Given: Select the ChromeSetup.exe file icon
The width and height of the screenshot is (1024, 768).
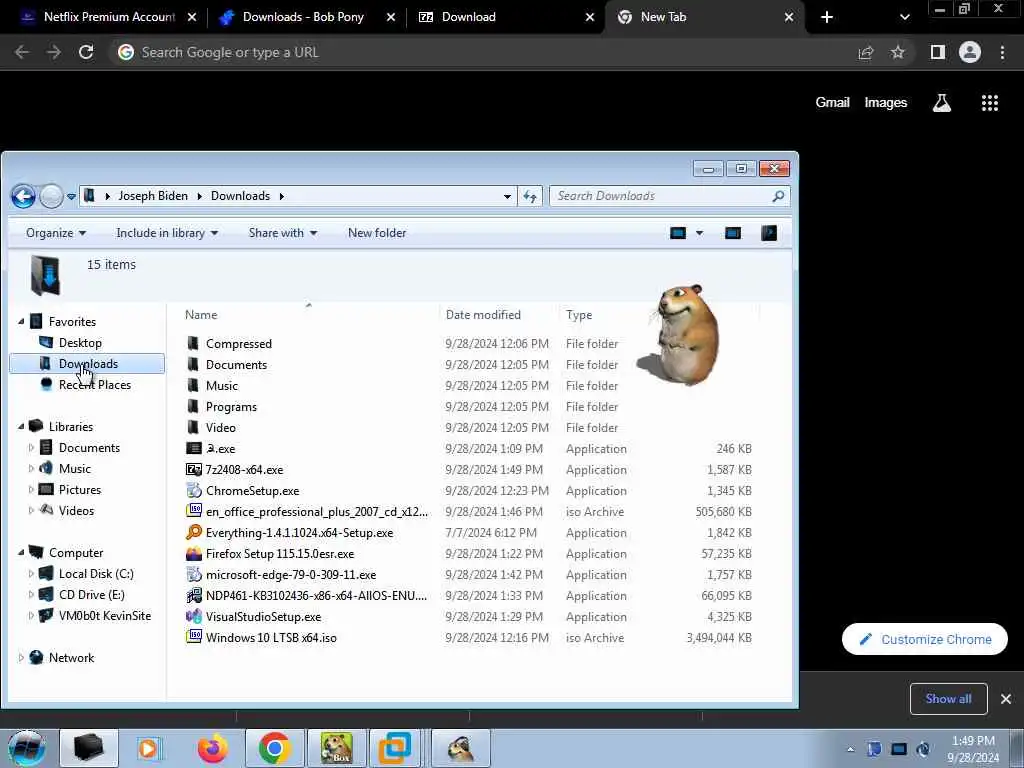Looking at the screenshot, I should click(x=194, y=490).
